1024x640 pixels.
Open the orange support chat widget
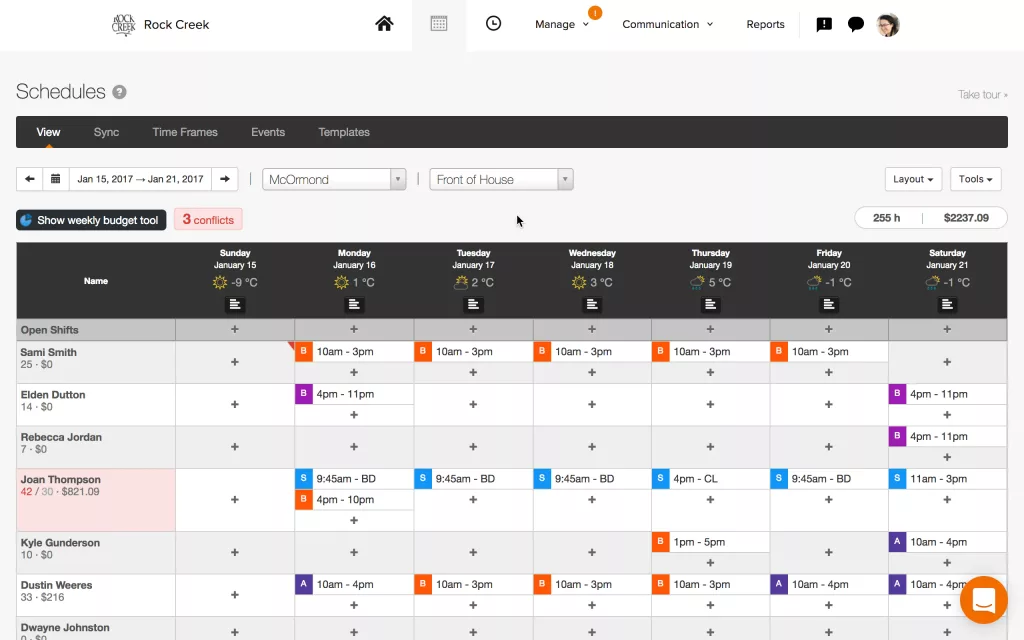pos(982,600)
